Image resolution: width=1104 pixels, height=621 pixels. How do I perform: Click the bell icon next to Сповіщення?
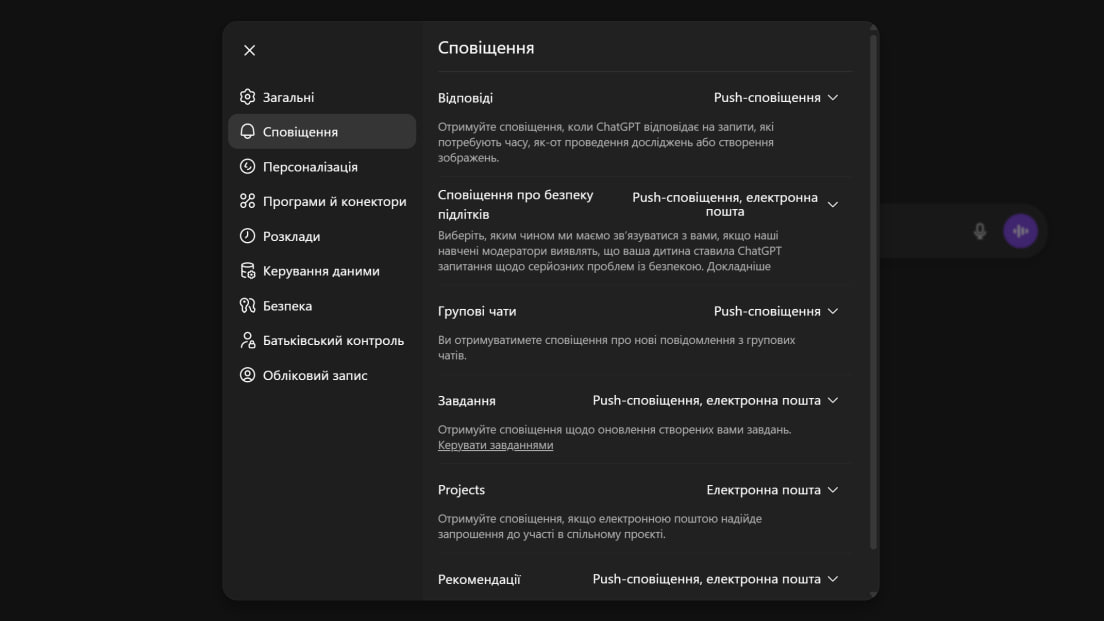(246, 131)
